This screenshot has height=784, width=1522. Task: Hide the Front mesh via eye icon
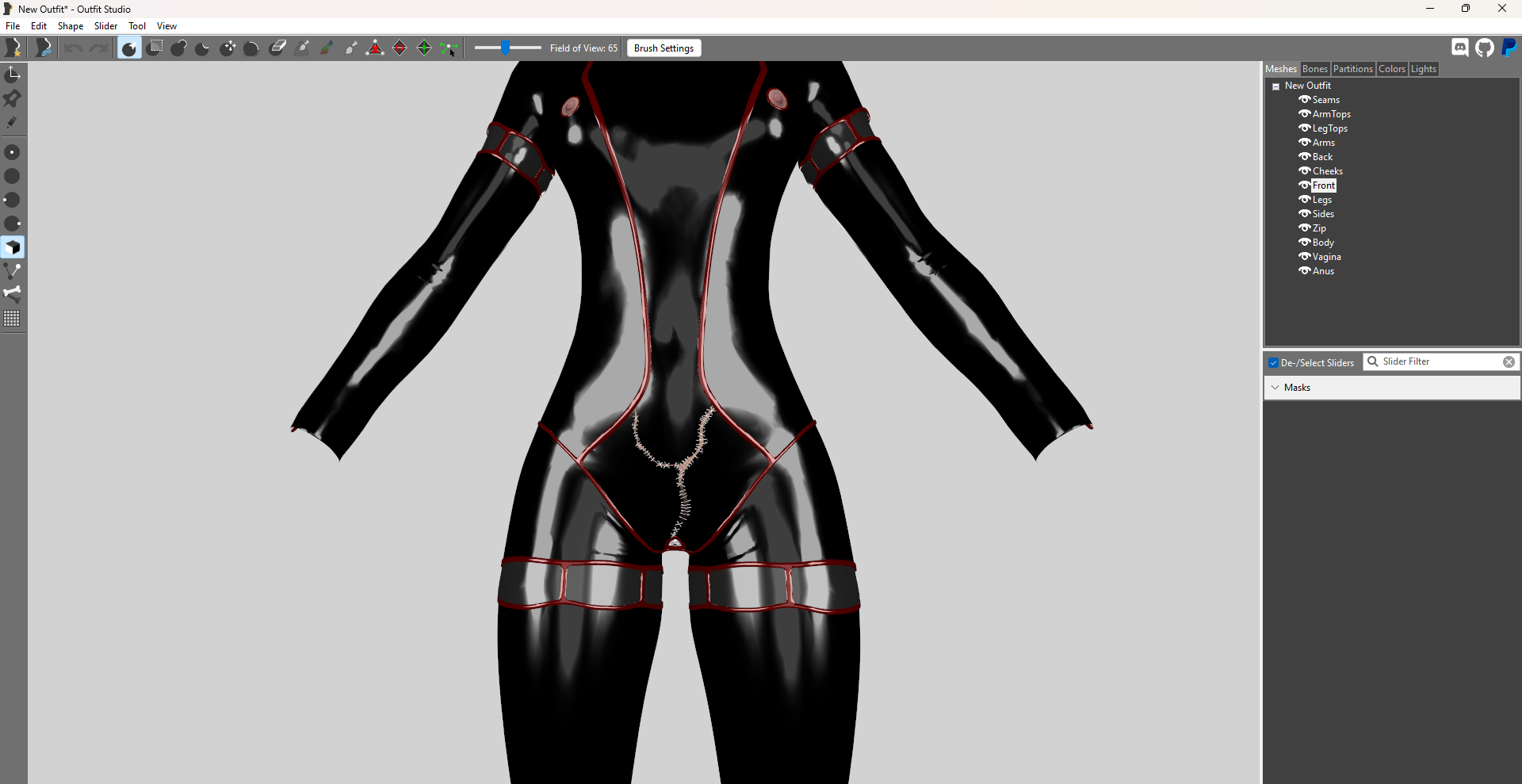click(x=1304, y=185)
